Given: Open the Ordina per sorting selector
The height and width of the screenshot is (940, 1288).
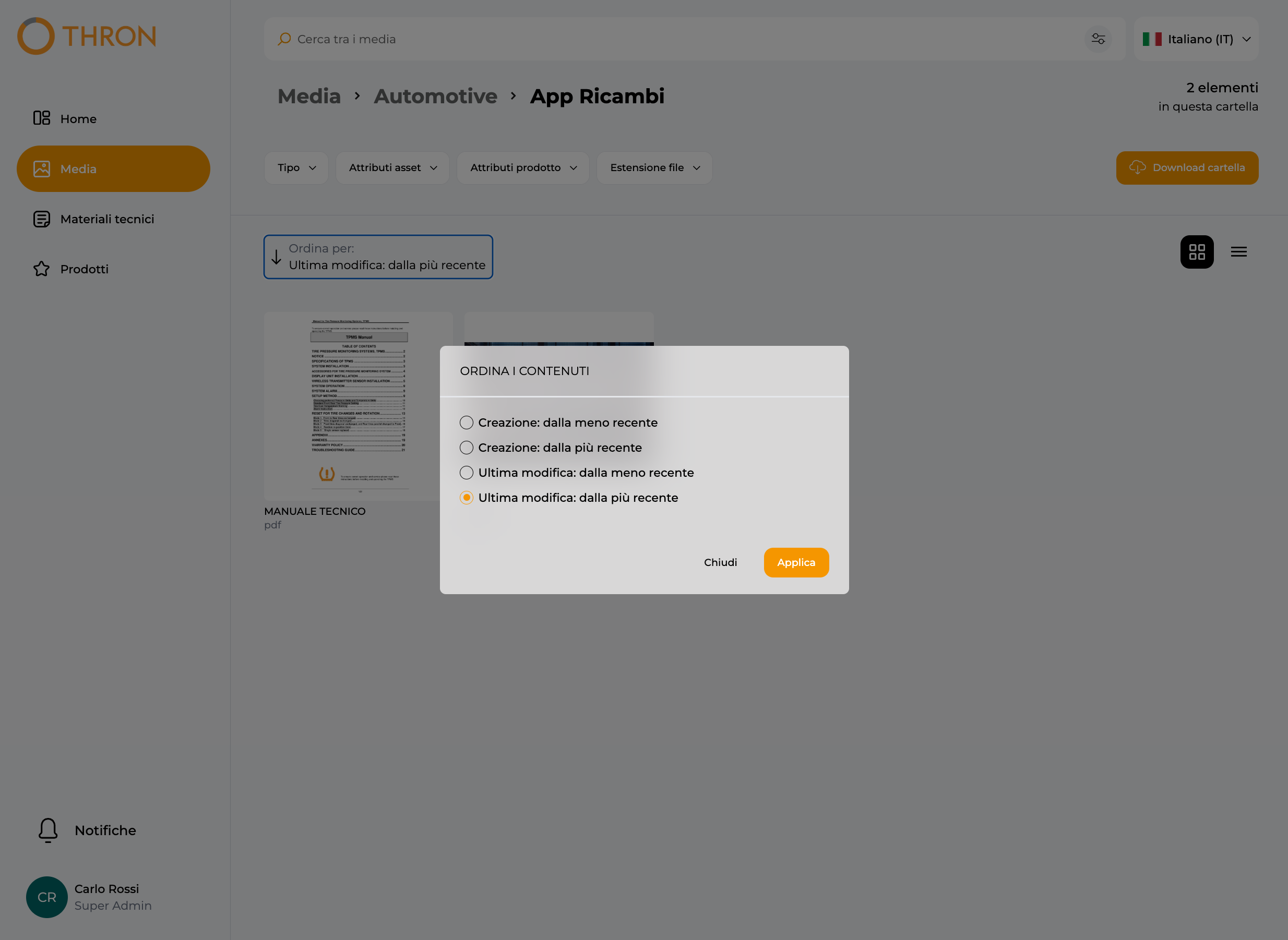Looking at the screenshot, I should click(x=378, y=257).
